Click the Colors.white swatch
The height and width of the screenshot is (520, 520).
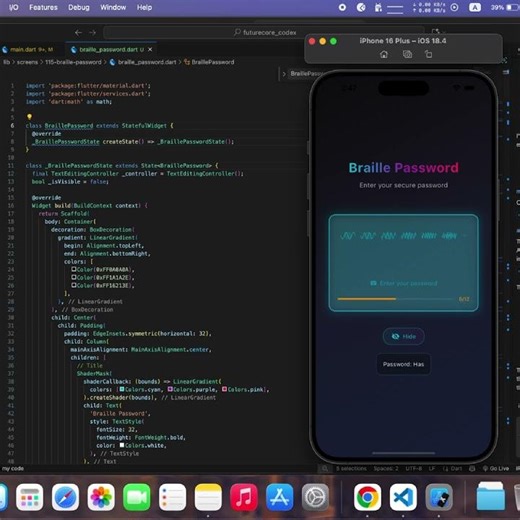point(122,445)
